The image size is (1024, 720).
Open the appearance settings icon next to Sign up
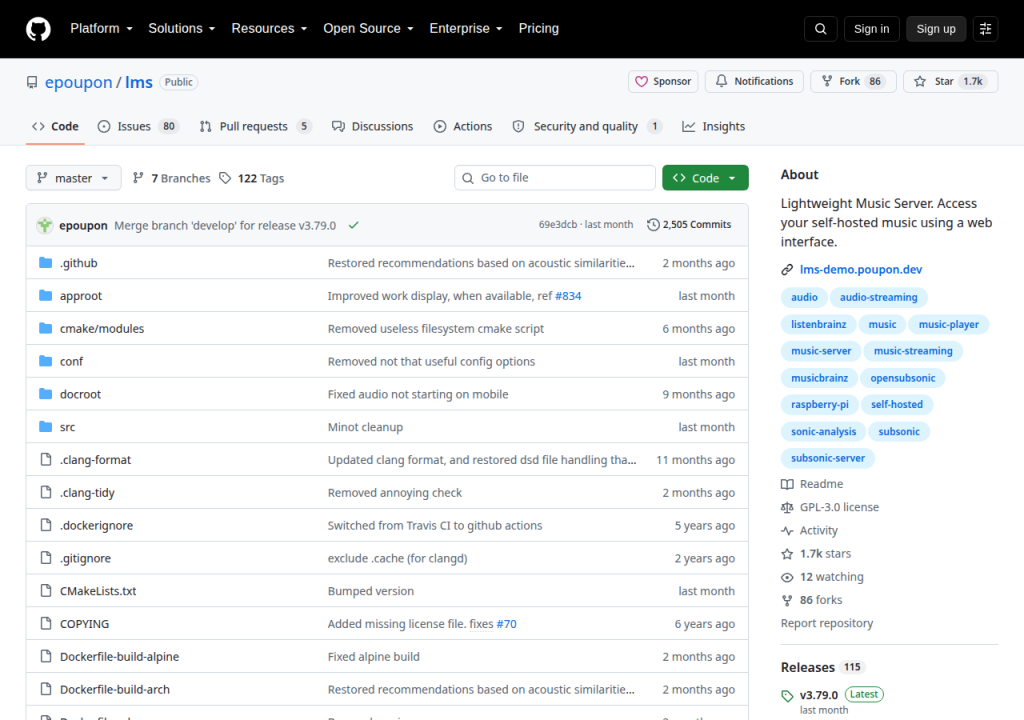pos(985,29)
